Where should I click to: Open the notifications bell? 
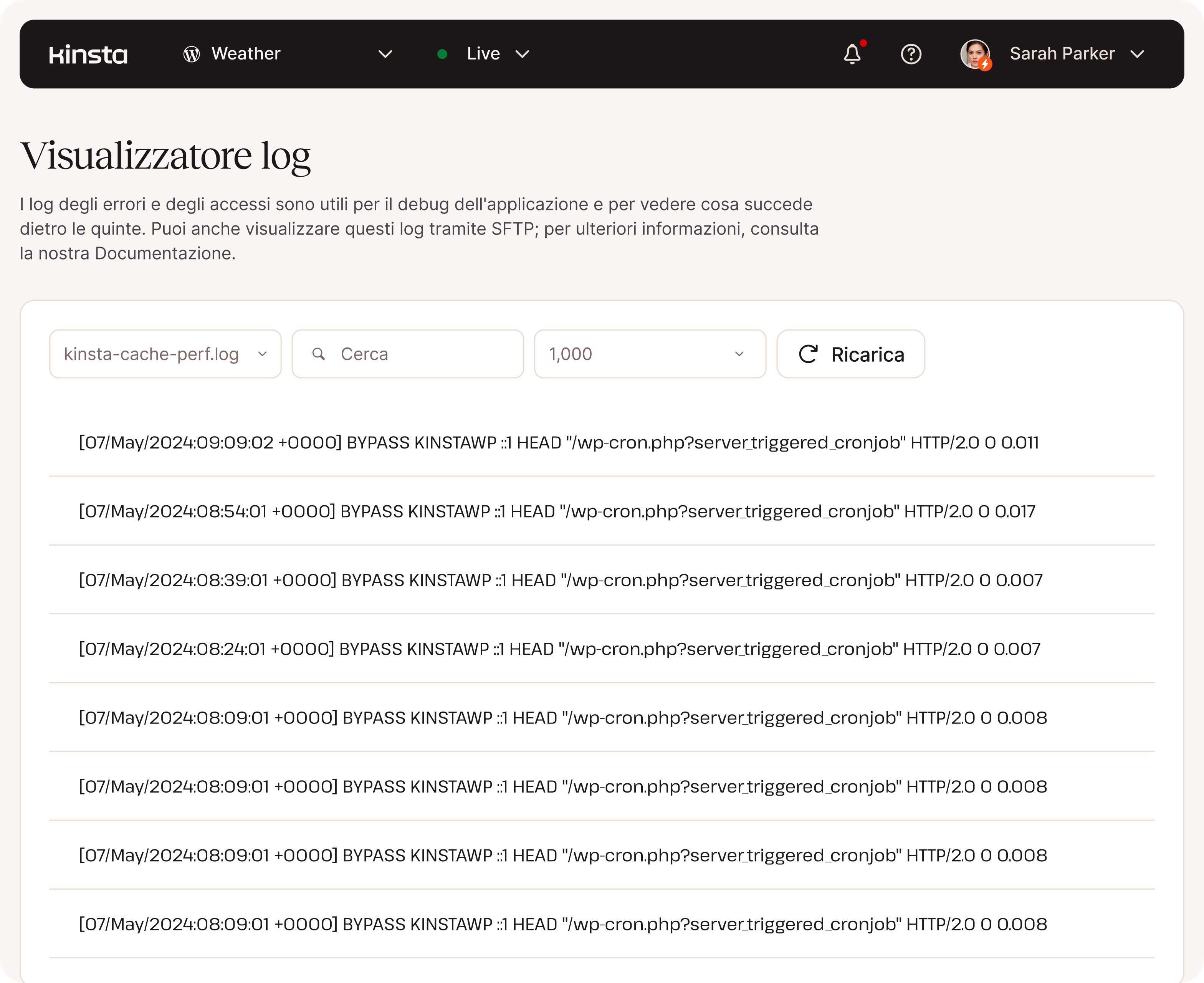[x=852, y=55]
